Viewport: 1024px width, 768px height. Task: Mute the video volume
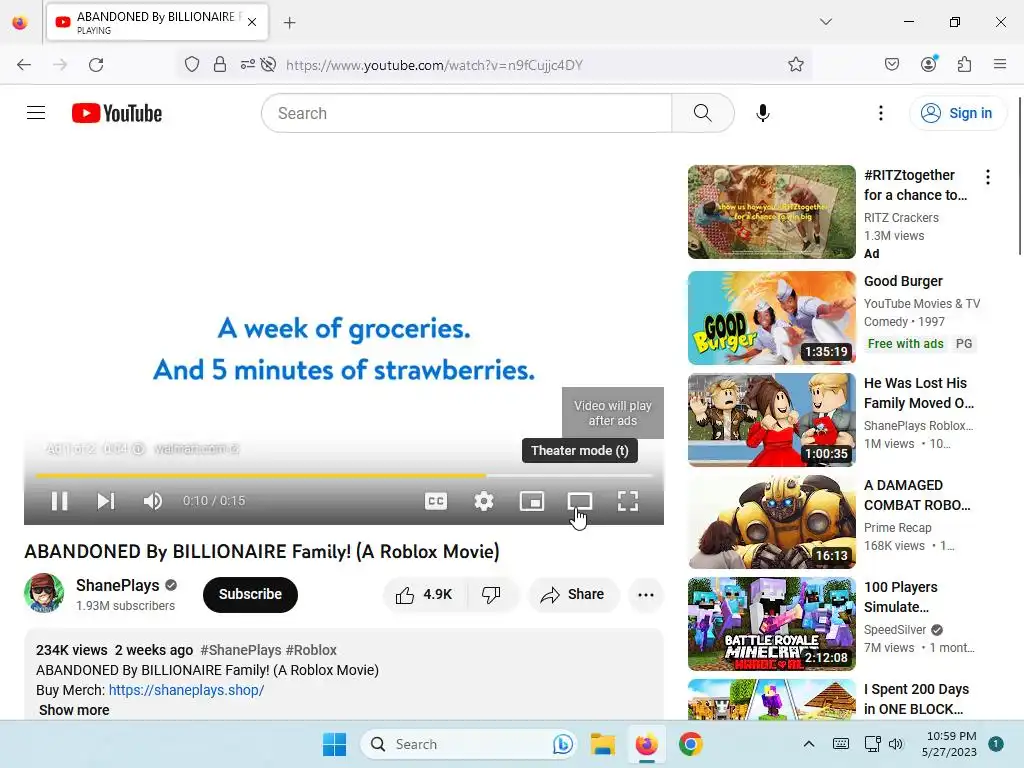(153, 501)
